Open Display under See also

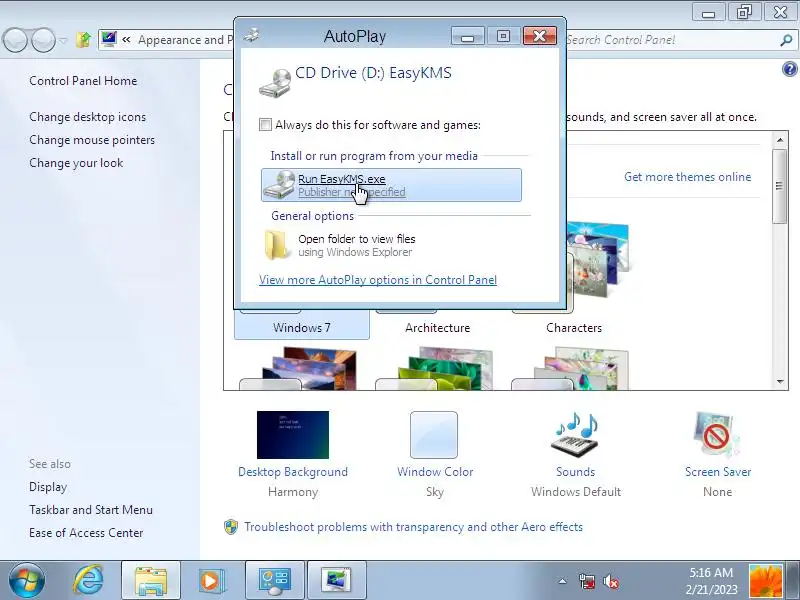48,487
